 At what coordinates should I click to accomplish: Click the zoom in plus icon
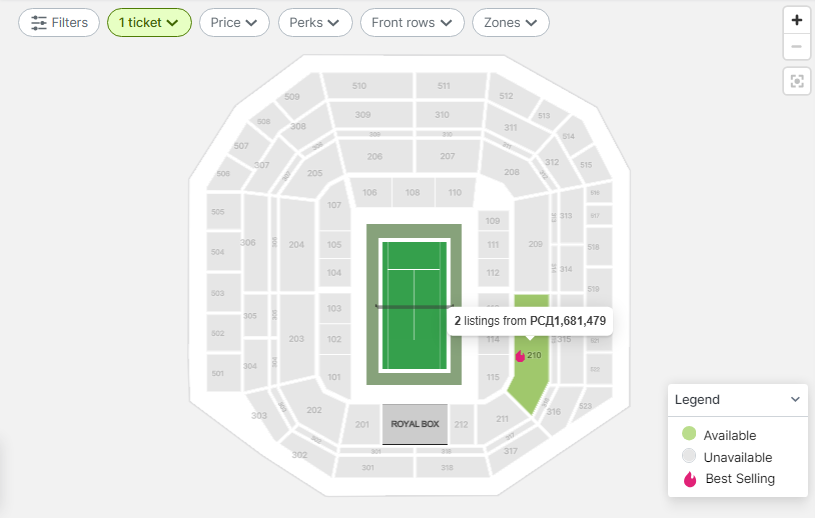tap(796, 20)
